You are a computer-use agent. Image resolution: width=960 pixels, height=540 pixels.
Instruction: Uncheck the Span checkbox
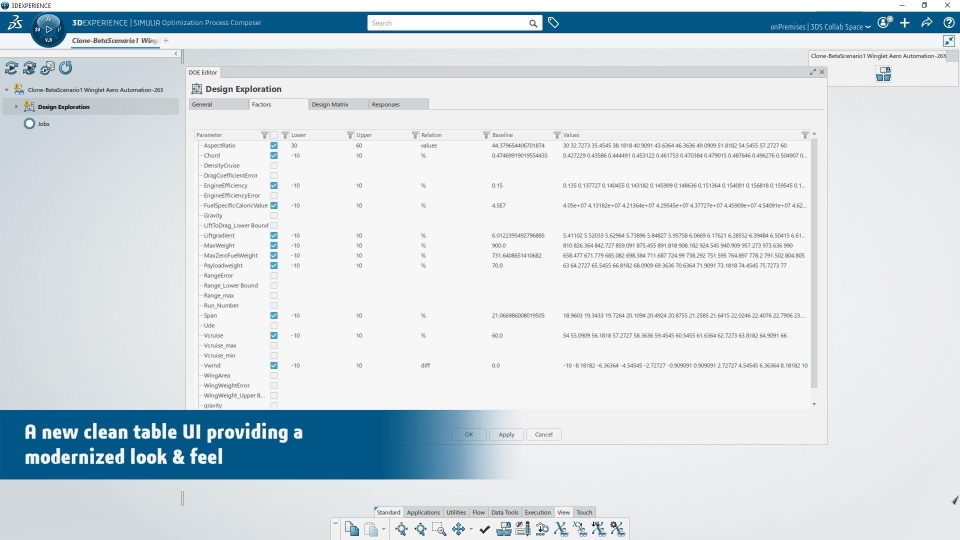274,315
